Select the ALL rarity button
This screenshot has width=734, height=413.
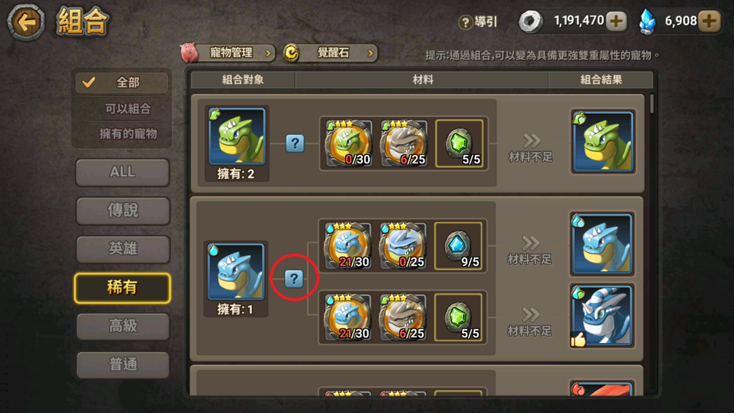pyautogui.click(x=122, y=172)
